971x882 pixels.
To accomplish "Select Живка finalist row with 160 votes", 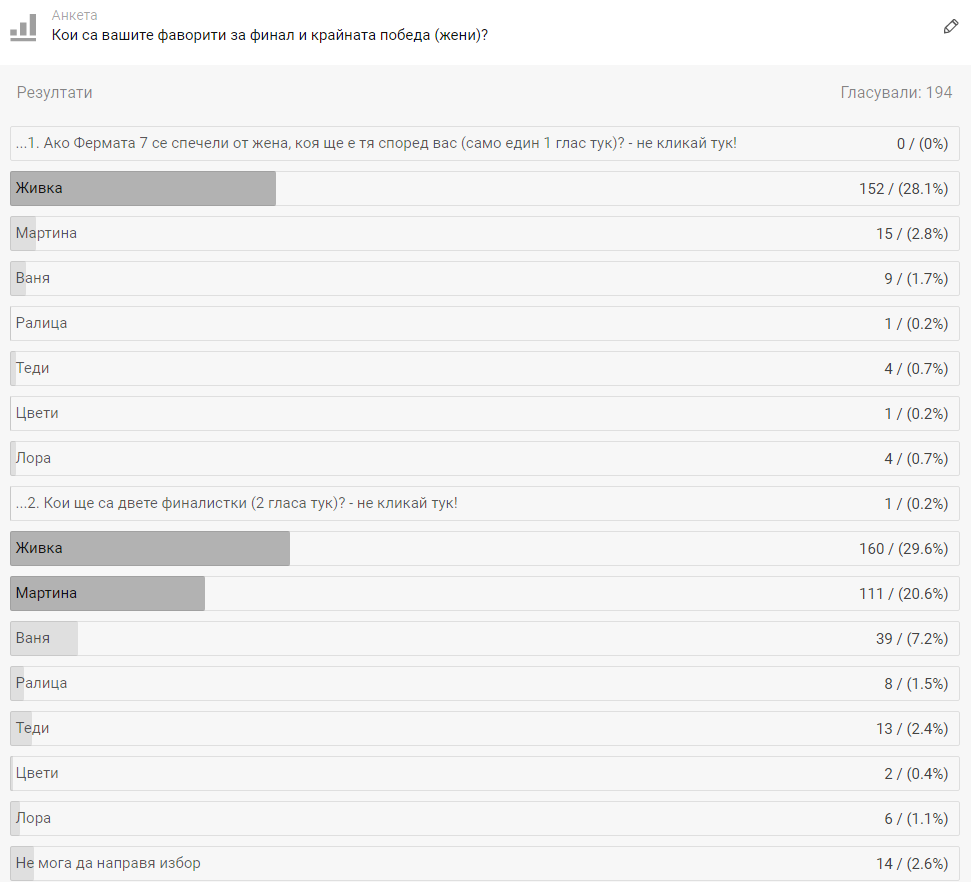I will click(x=485, y=548).
